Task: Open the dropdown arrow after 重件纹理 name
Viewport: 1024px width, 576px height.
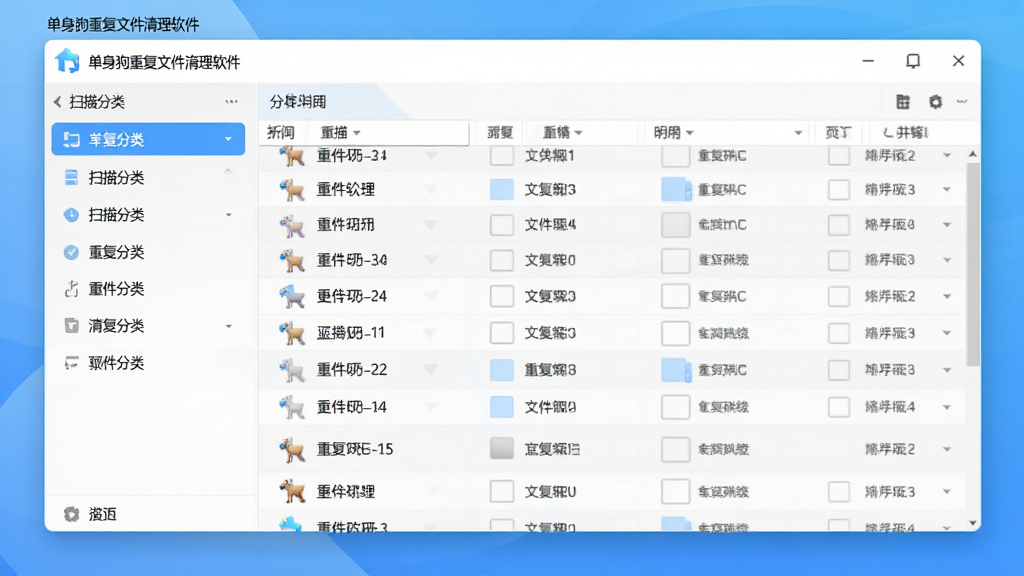Action: [x=430, y=189]
